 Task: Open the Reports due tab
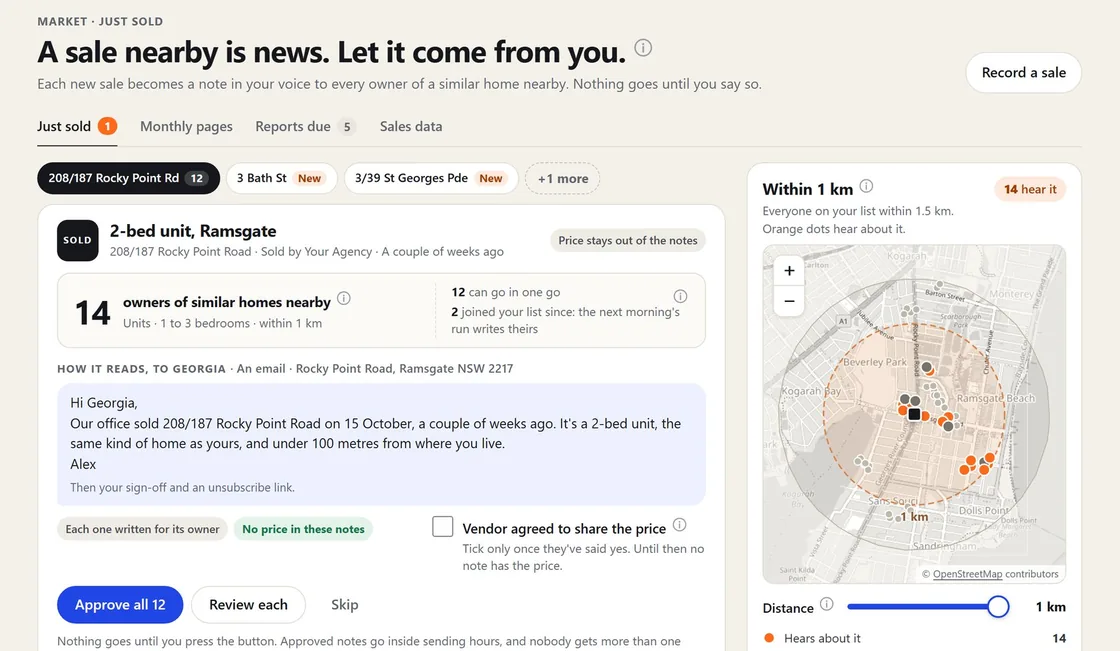(x=305, y=126)
